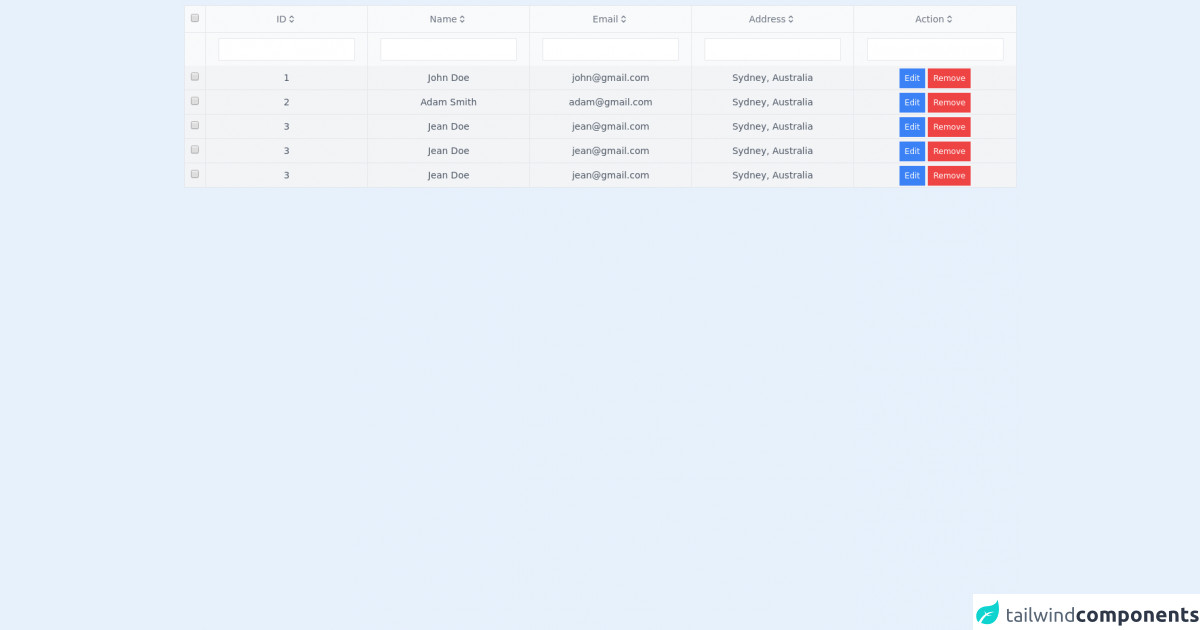Edit the John Doe record
The height and width of the screenshot is (630, 1200).
pos(912,78)
